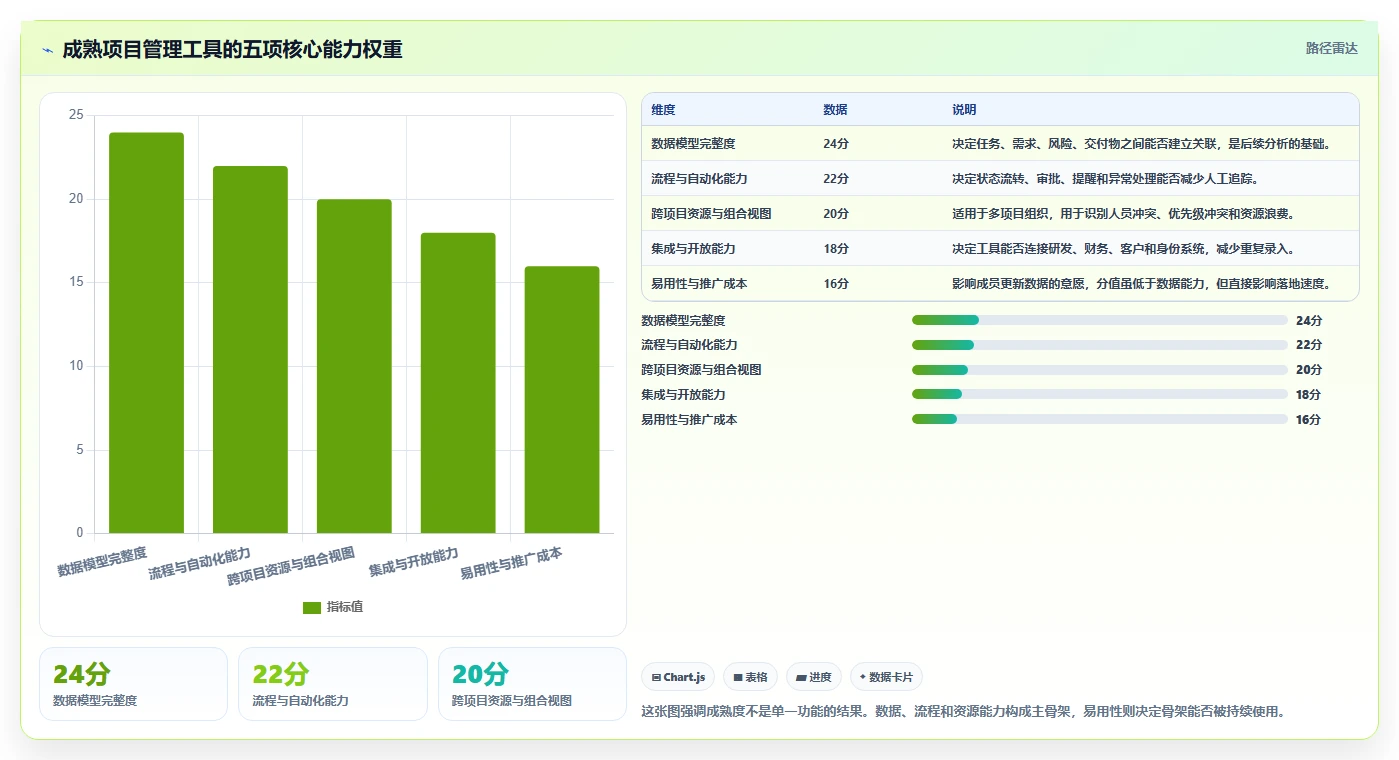Click the 流程与自动化能力 x-axis label
Viewport: 1399px width, 760px height.
(x=200, y=564)
